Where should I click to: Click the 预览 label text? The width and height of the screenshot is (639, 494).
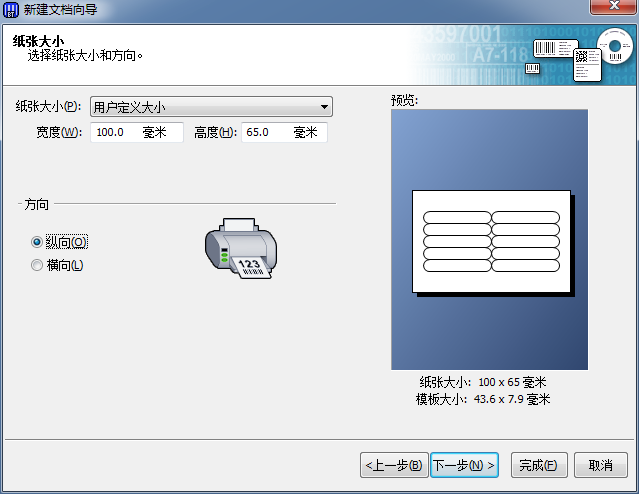[404, 100]
